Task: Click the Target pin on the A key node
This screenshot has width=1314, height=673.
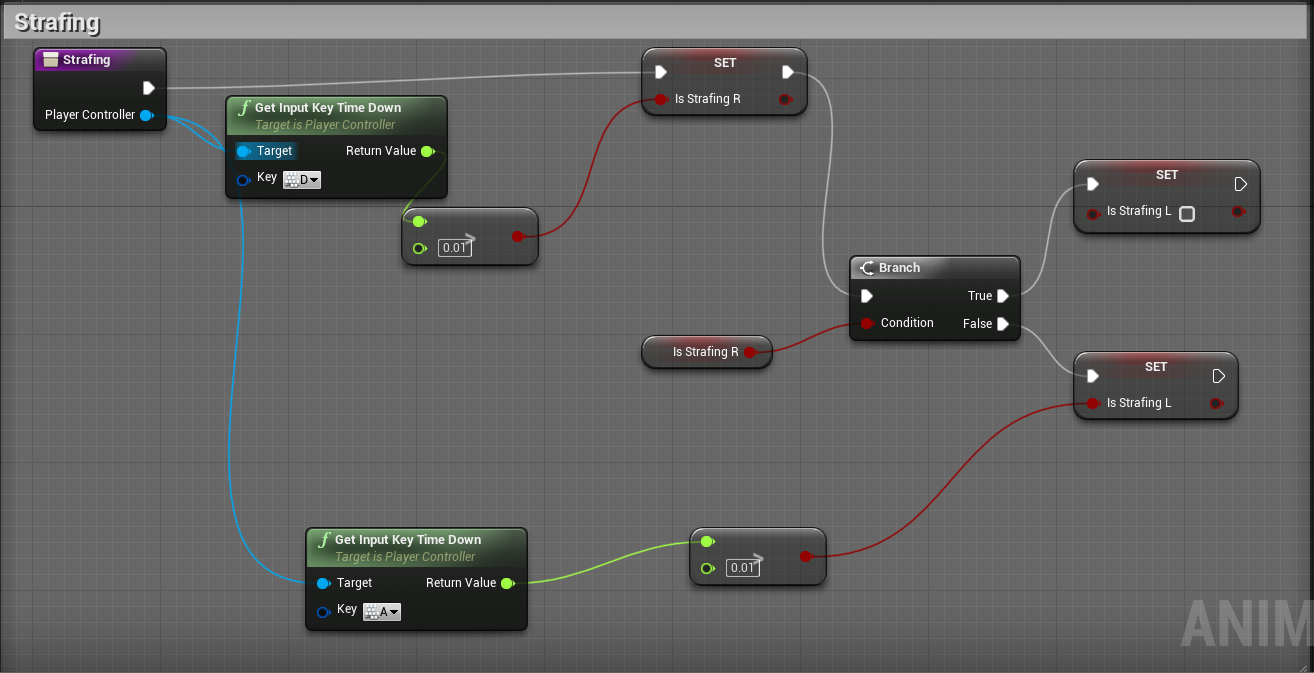Action: [x=323, y=583]
